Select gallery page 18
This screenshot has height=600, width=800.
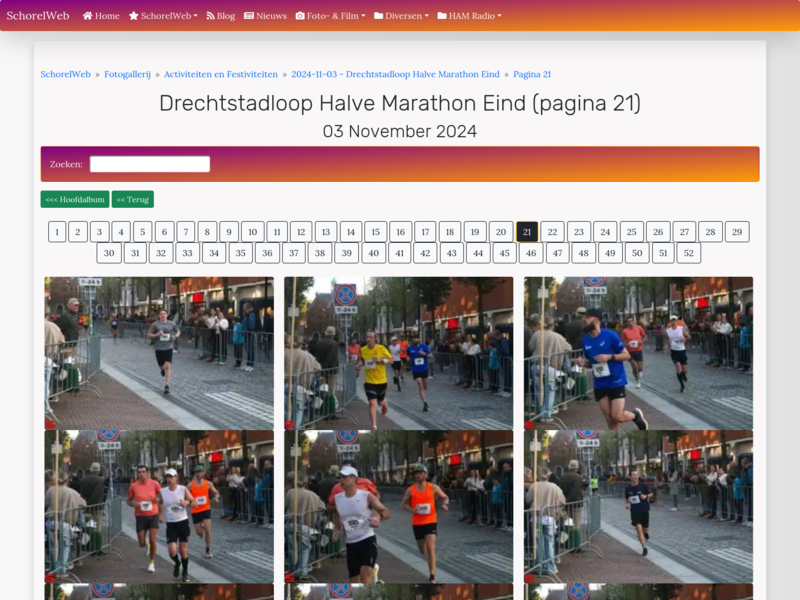(x=450, y=232)
